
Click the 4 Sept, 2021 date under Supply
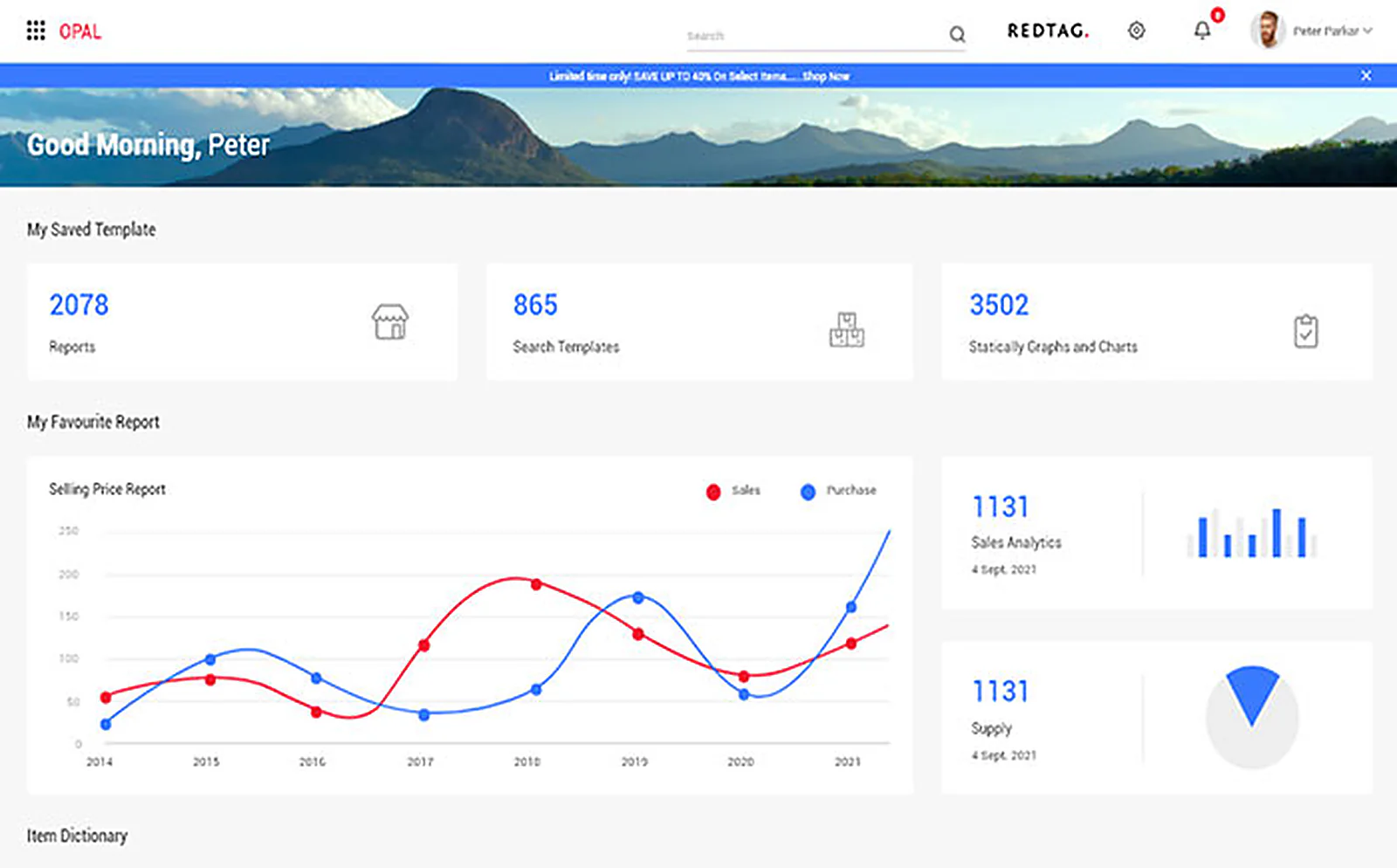click(x=1004, y=755)
